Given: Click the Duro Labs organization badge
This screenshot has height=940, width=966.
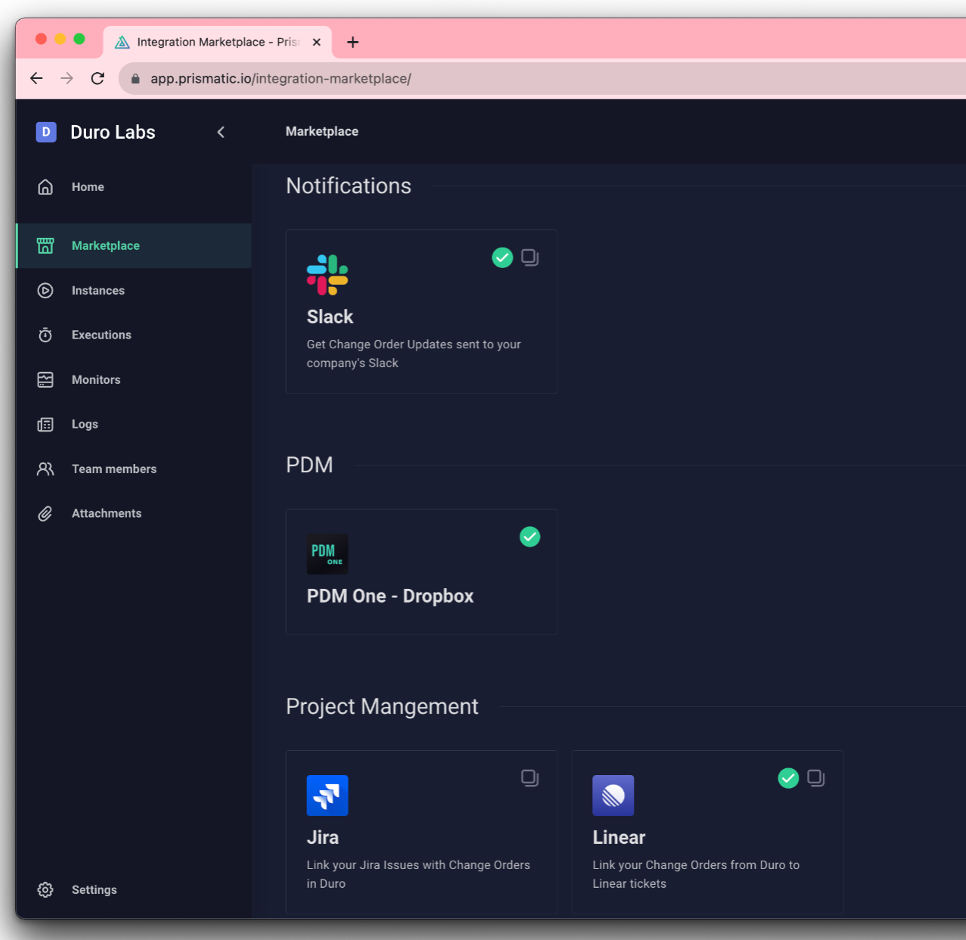Looking at the screenshot, I should tap(46, 132).
